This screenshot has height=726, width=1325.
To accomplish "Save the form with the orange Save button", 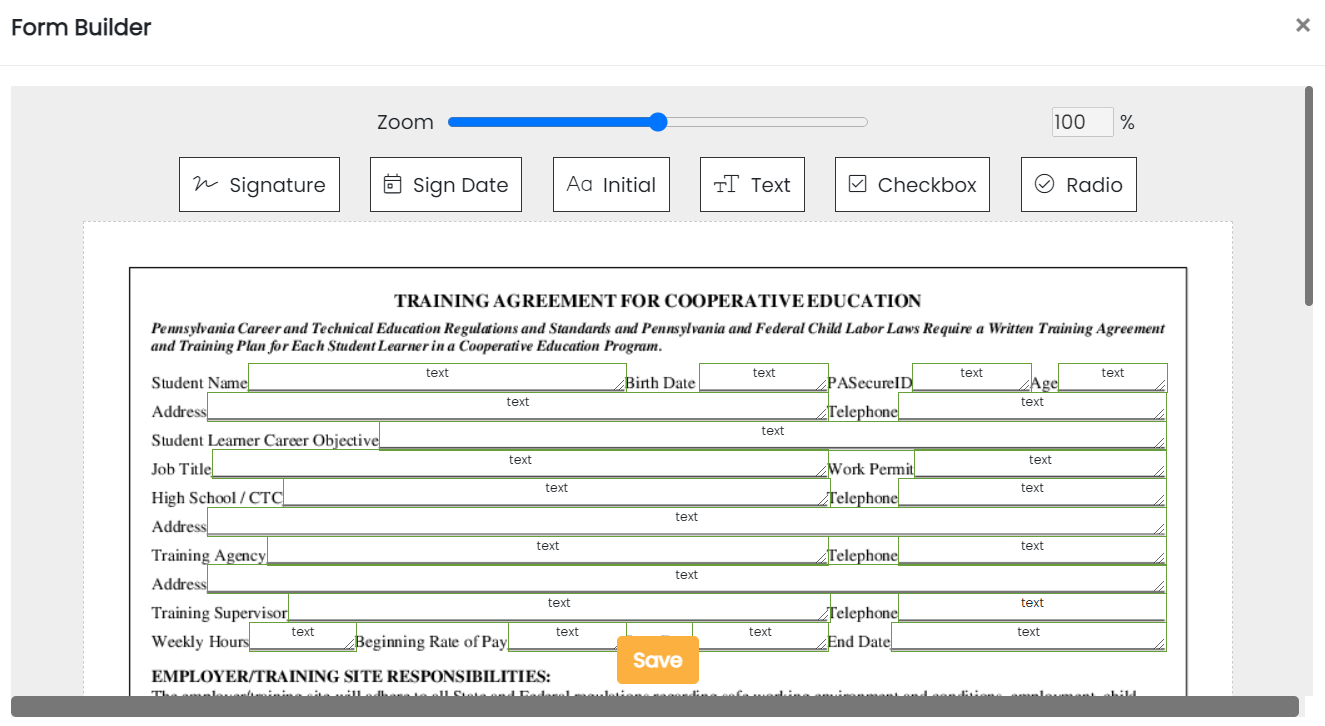I will pos(658,660).
